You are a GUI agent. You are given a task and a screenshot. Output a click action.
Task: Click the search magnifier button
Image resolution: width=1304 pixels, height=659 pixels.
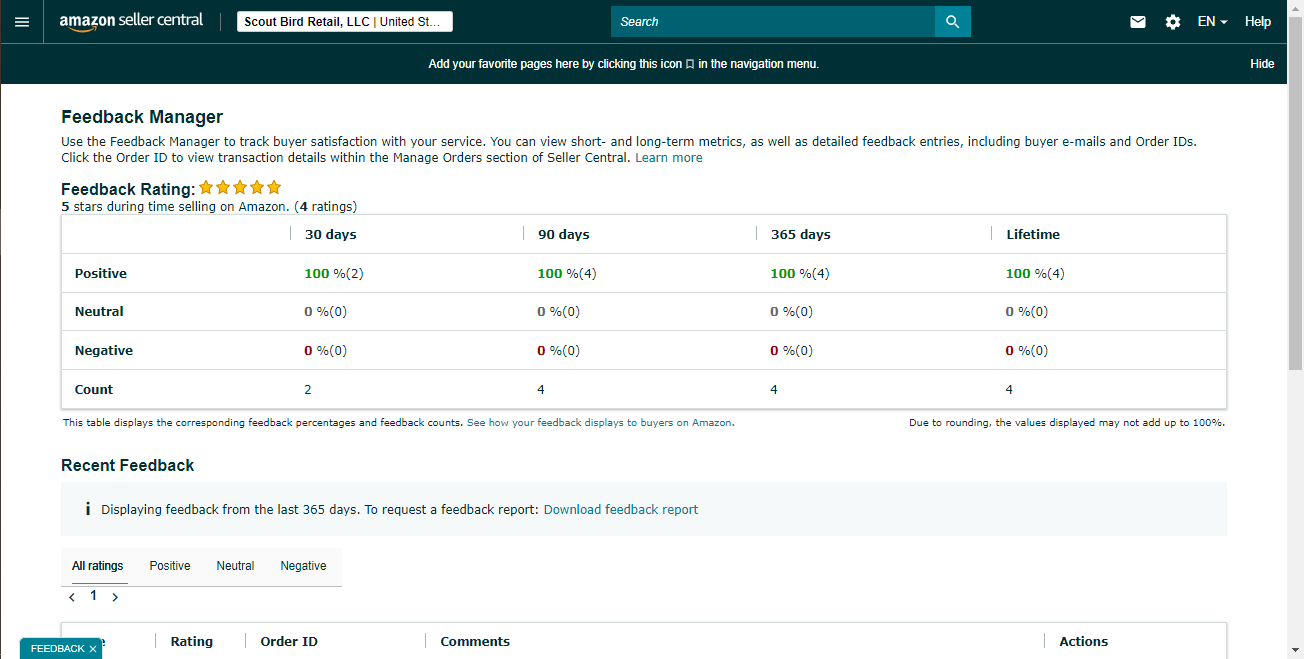[952, 21]
